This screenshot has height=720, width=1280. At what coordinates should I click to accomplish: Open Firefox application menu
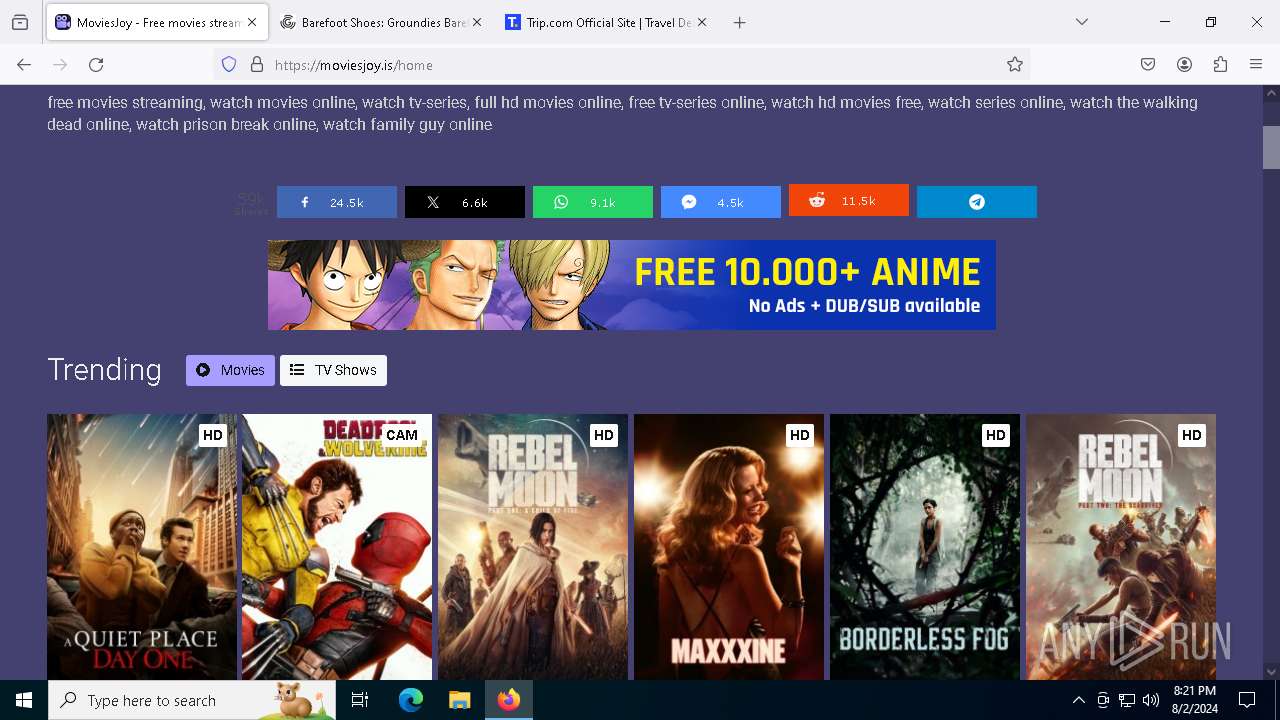[x=1256, y=65]
